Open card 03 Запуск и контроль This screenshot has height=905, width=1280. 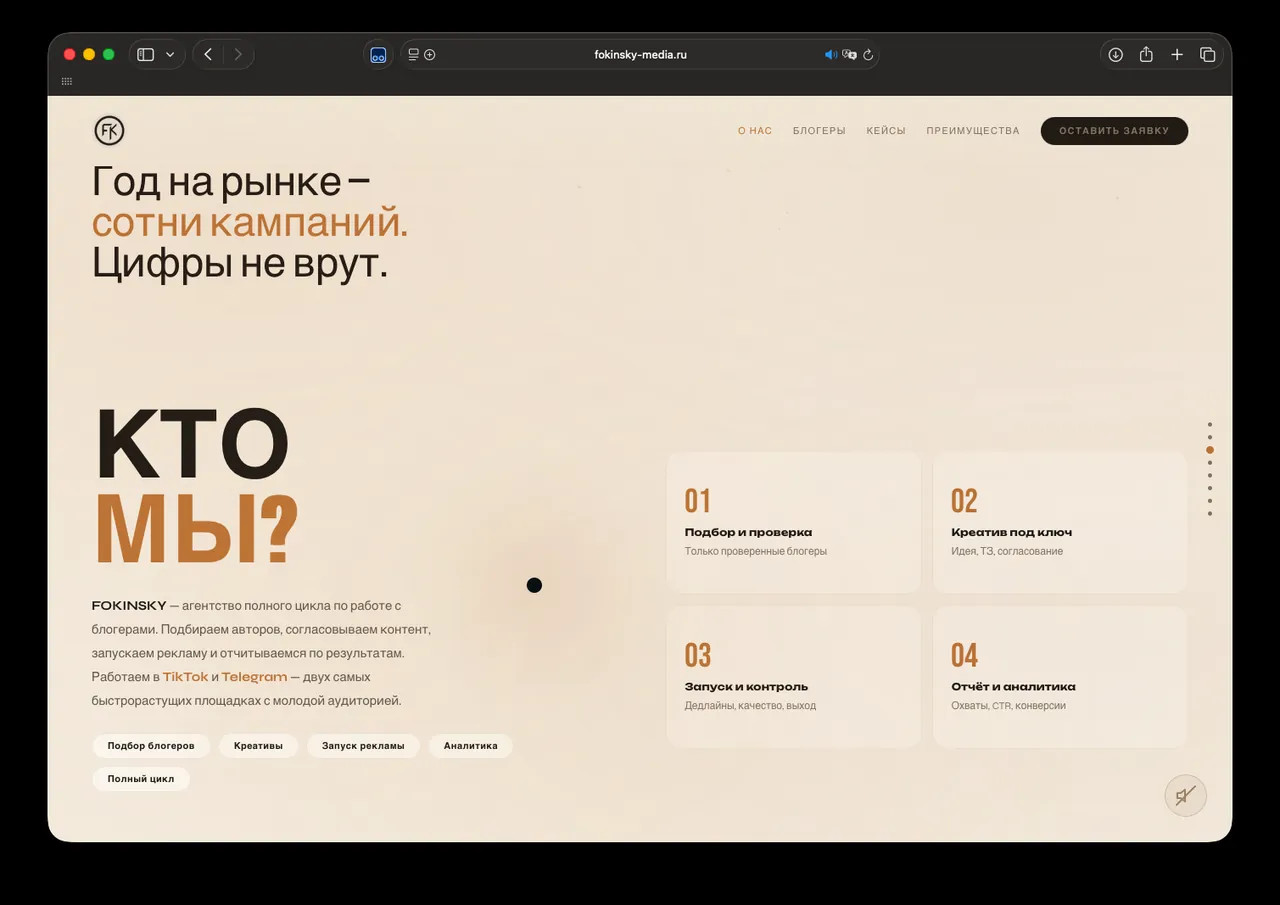[x=793, y=677]
